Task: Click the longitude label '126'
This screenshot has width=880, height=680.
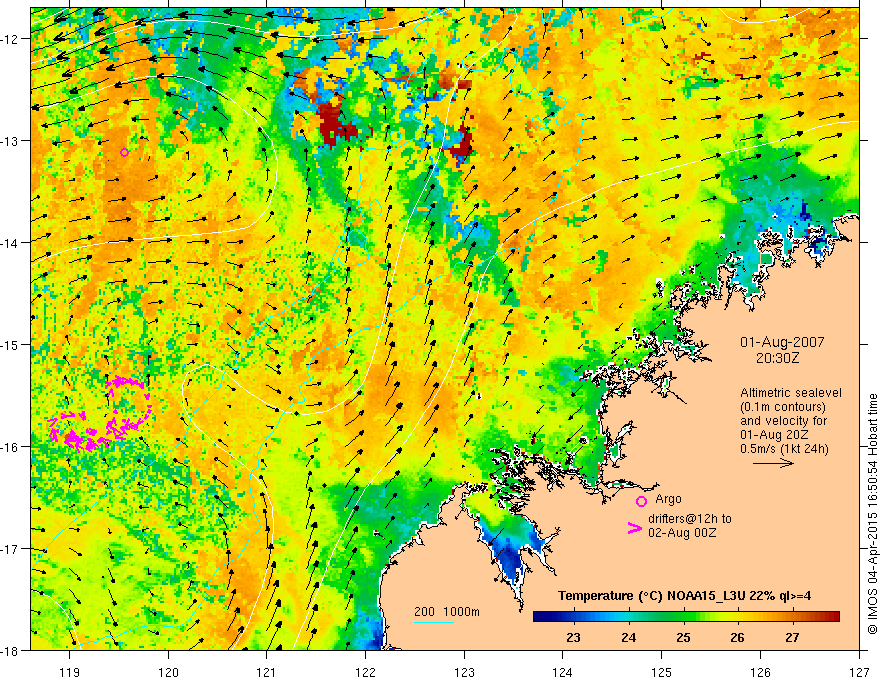Action: point(760,672)
